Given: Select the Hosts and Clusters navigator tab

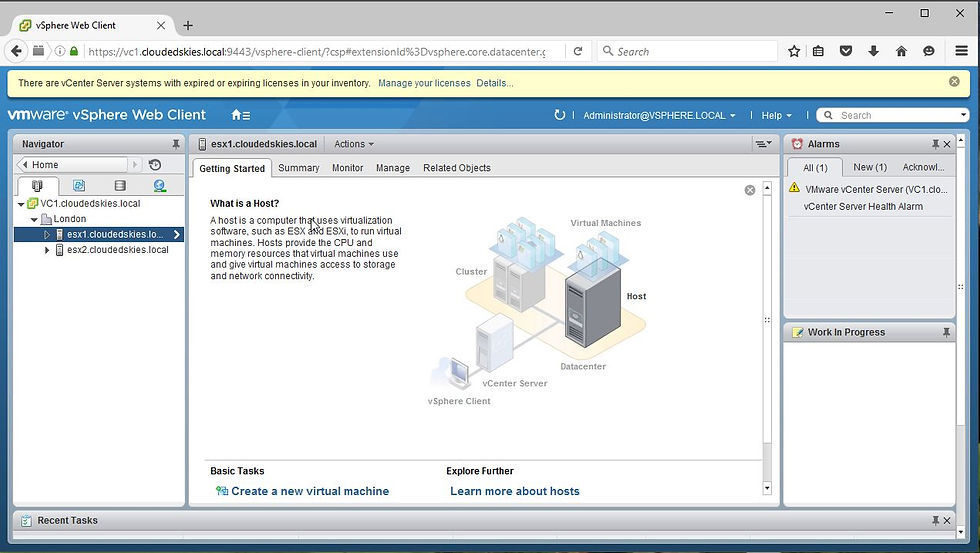Looking at the screenshot, I should 38,186.
